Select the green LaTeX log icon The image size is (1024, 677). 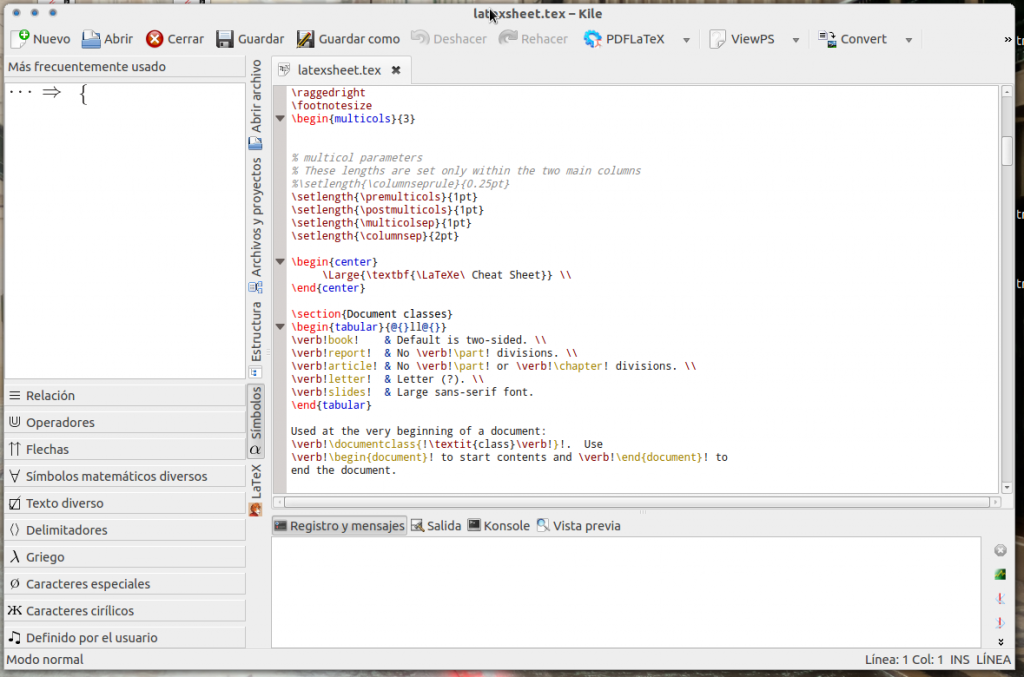coord(999,574)
